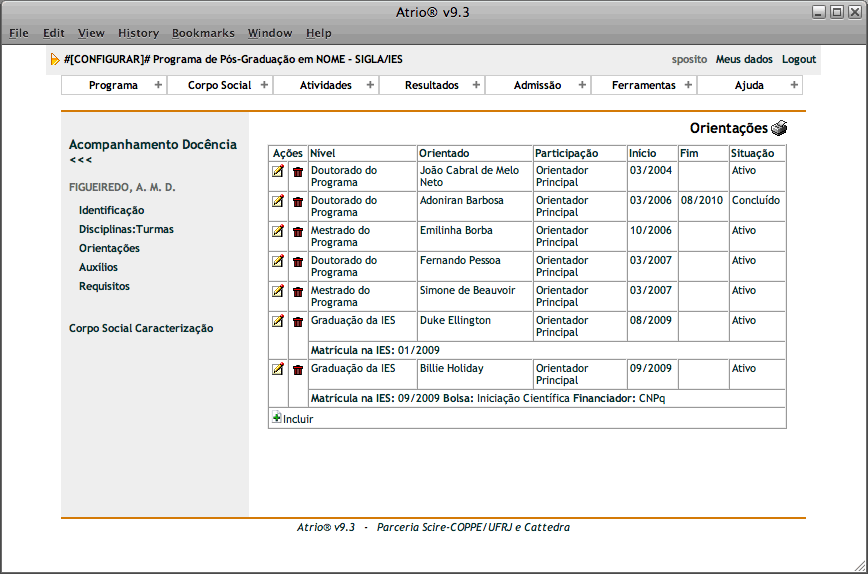This screenshot has height=574, width=868.
Task: Open the Bookmarks menu
Action: pos(203,33)
